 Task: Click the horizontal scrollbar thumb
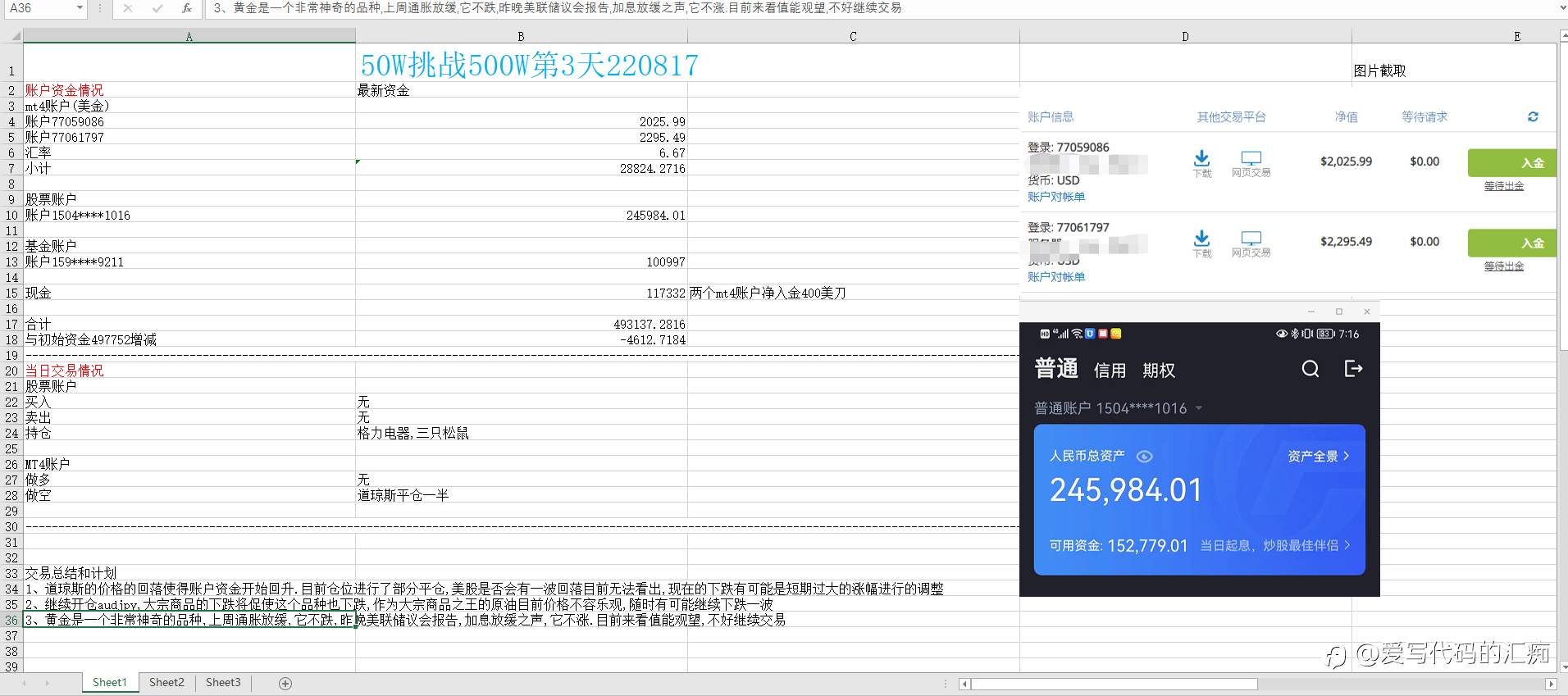[1114, 684]
